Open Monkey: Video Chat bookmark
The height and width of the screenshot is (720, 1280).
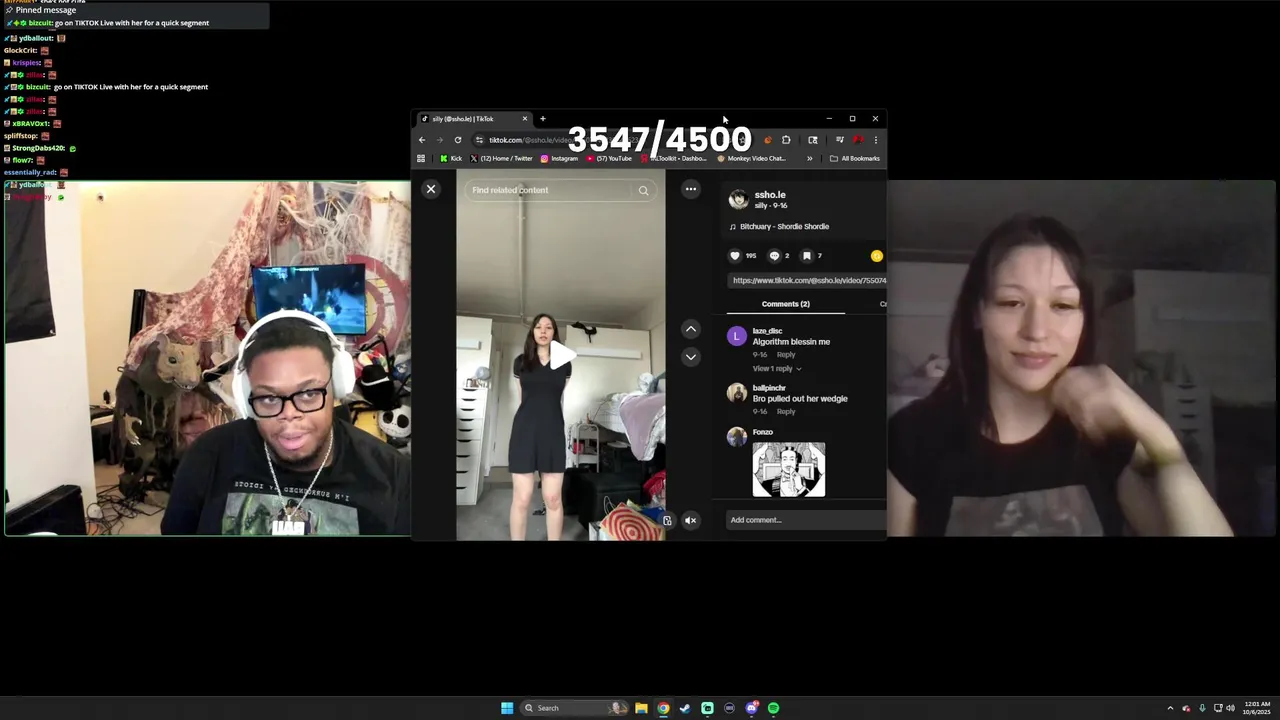coord(751,158)
